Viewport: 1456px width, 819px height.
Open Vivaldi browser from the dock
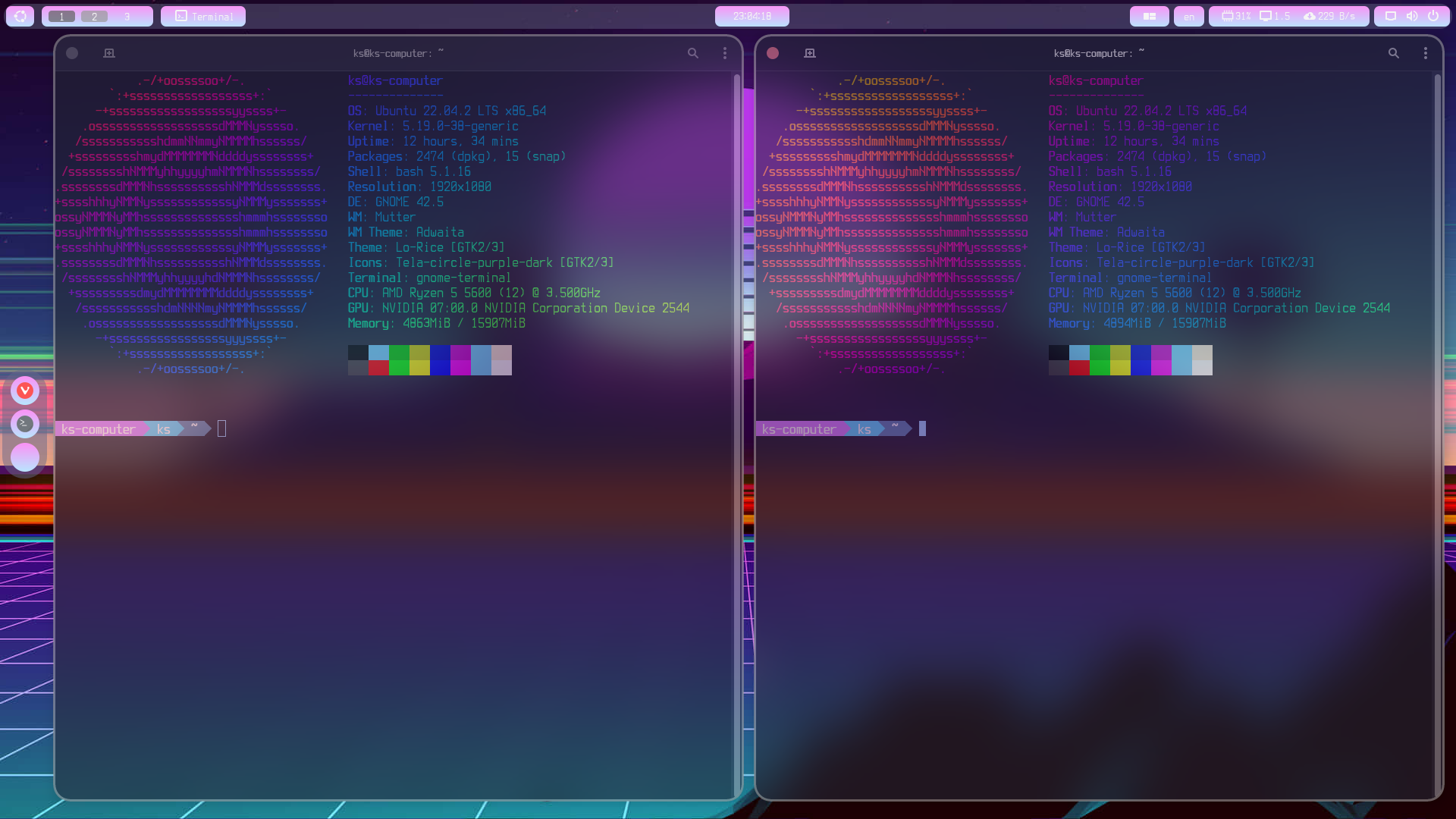pyautogui.click(x=25, y=390)
